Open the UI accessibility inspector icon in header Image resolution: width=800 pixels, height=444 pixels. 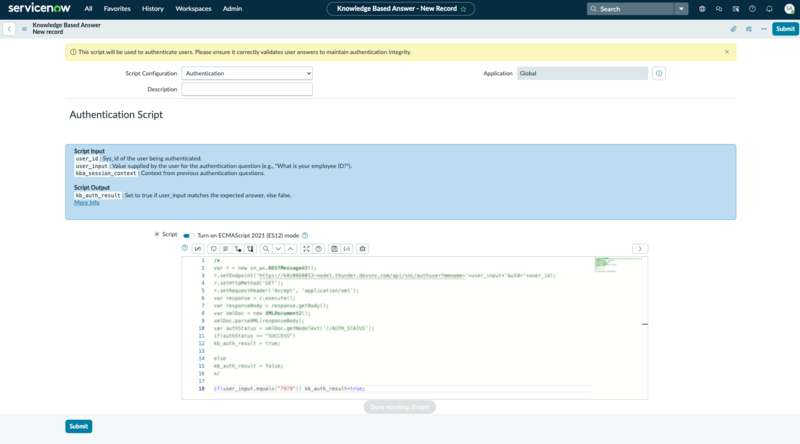tap(736, 9)
